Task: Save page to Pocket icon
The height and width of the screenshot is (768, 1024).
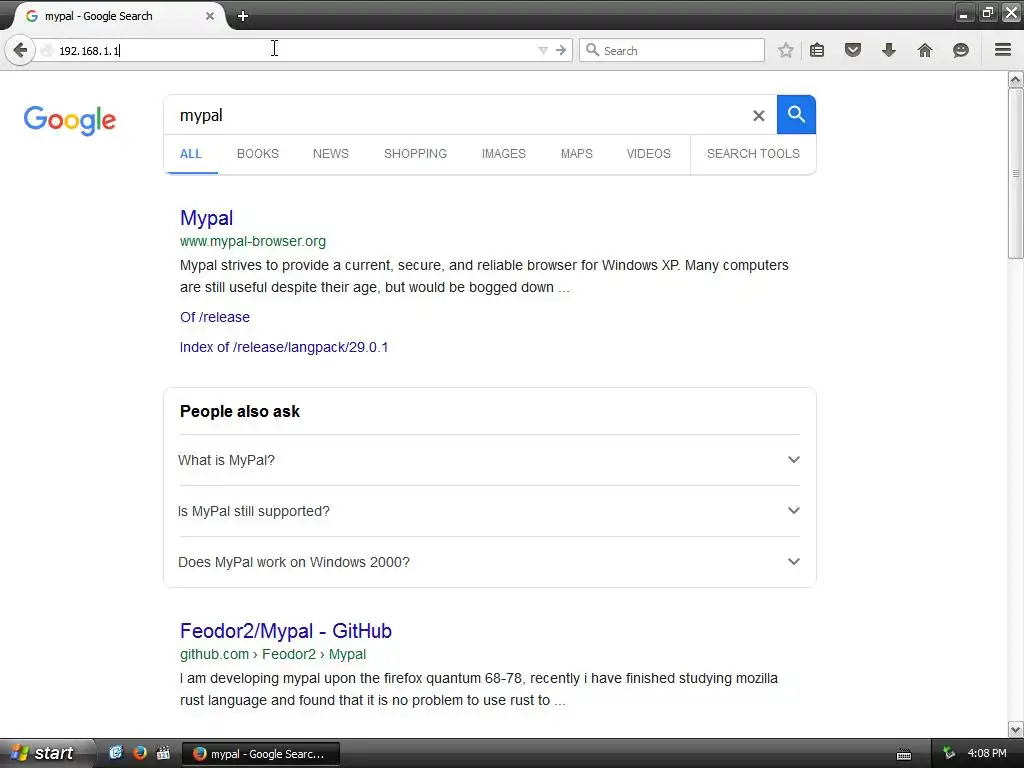Action: pyautogui.click(x=853, y=50)
